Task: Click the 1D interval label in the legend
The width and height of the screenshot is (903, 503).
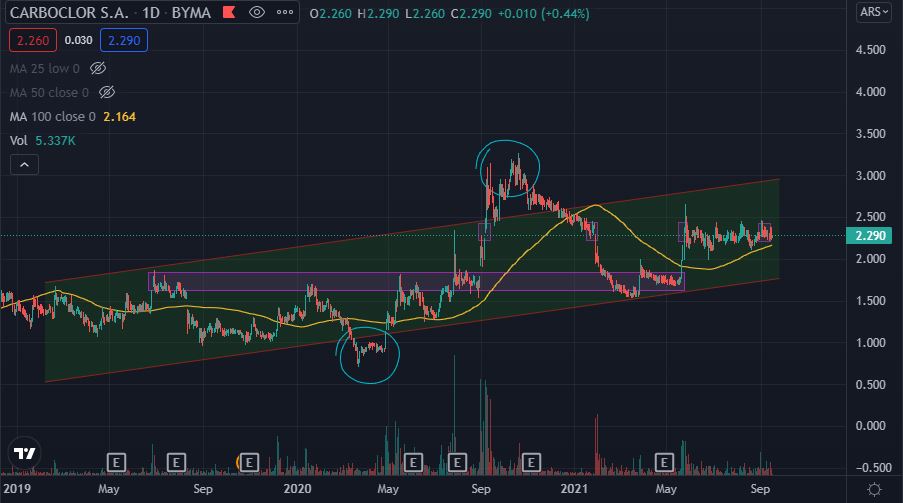Action: pyautogui.click(x=151, y=13)
